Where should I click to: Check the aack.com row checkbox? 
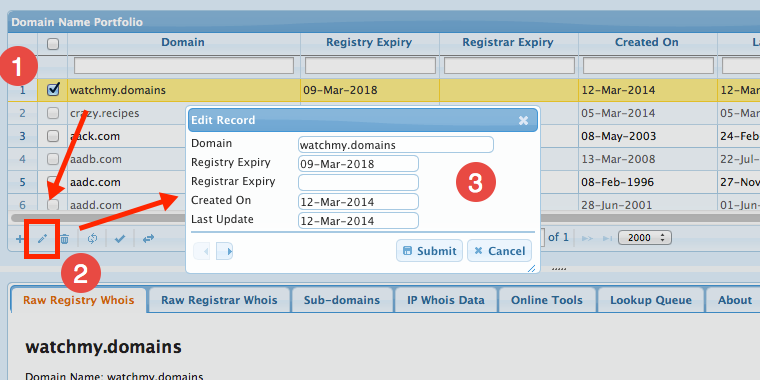point(53,136)
